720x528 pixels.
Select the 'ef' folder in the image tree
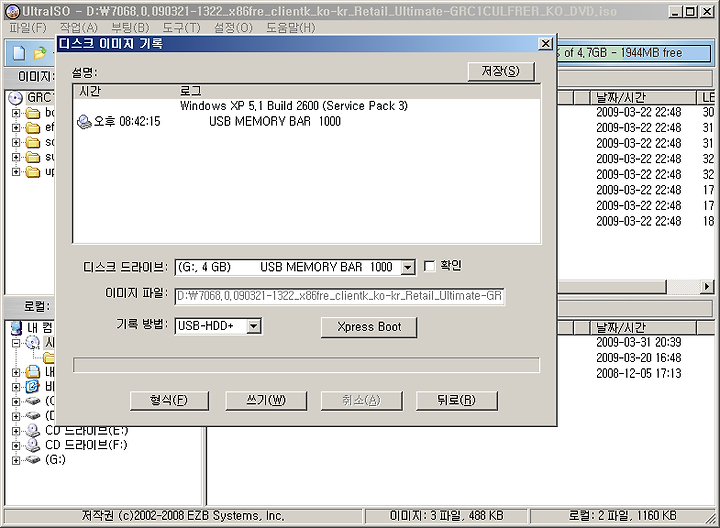coord(33,128)
